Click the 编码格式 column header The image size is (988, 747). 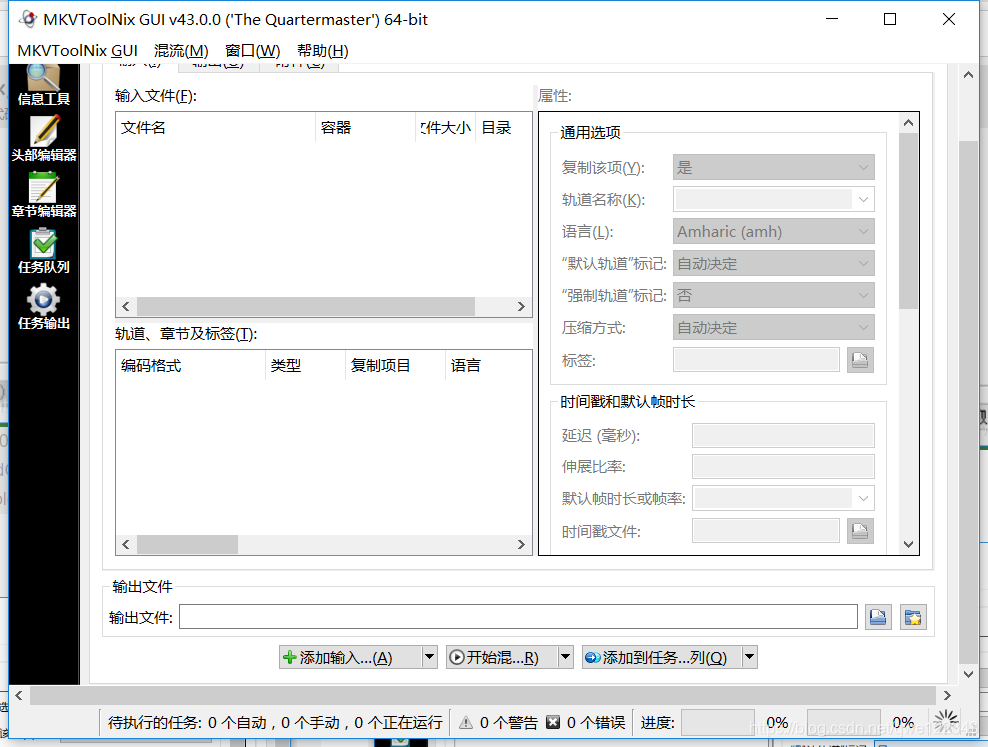191,365
